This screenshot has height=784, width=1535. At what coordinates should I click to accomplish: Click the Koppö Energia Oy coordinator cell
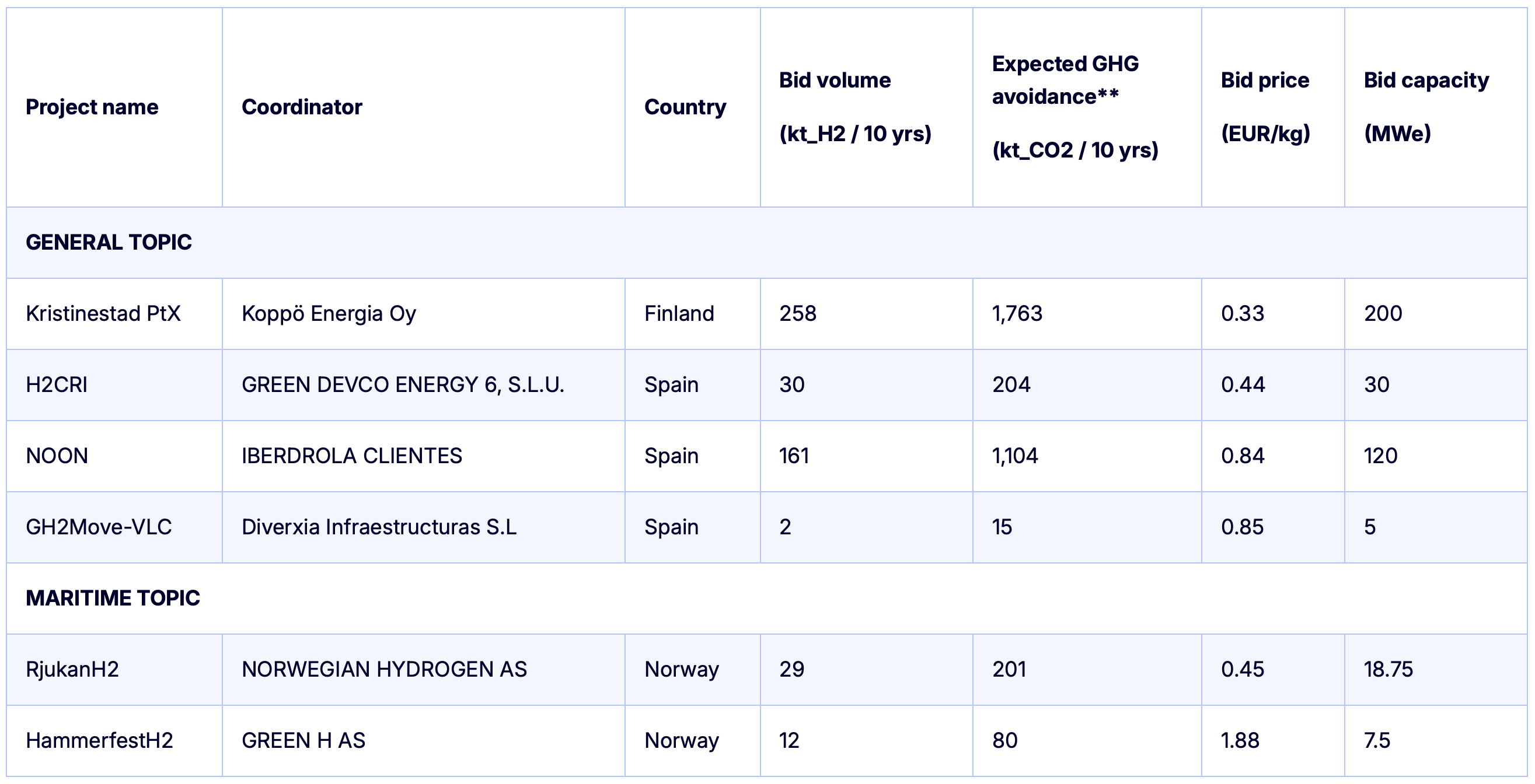329,314
